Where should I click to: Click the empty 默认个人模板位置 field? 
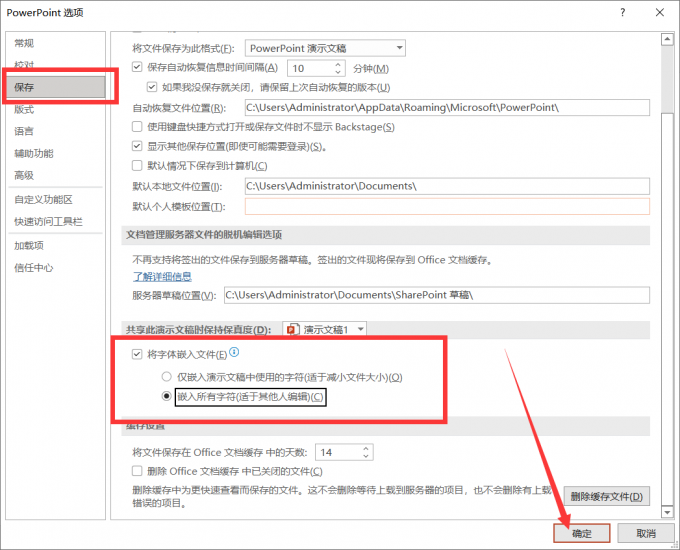tap(447, 206)
